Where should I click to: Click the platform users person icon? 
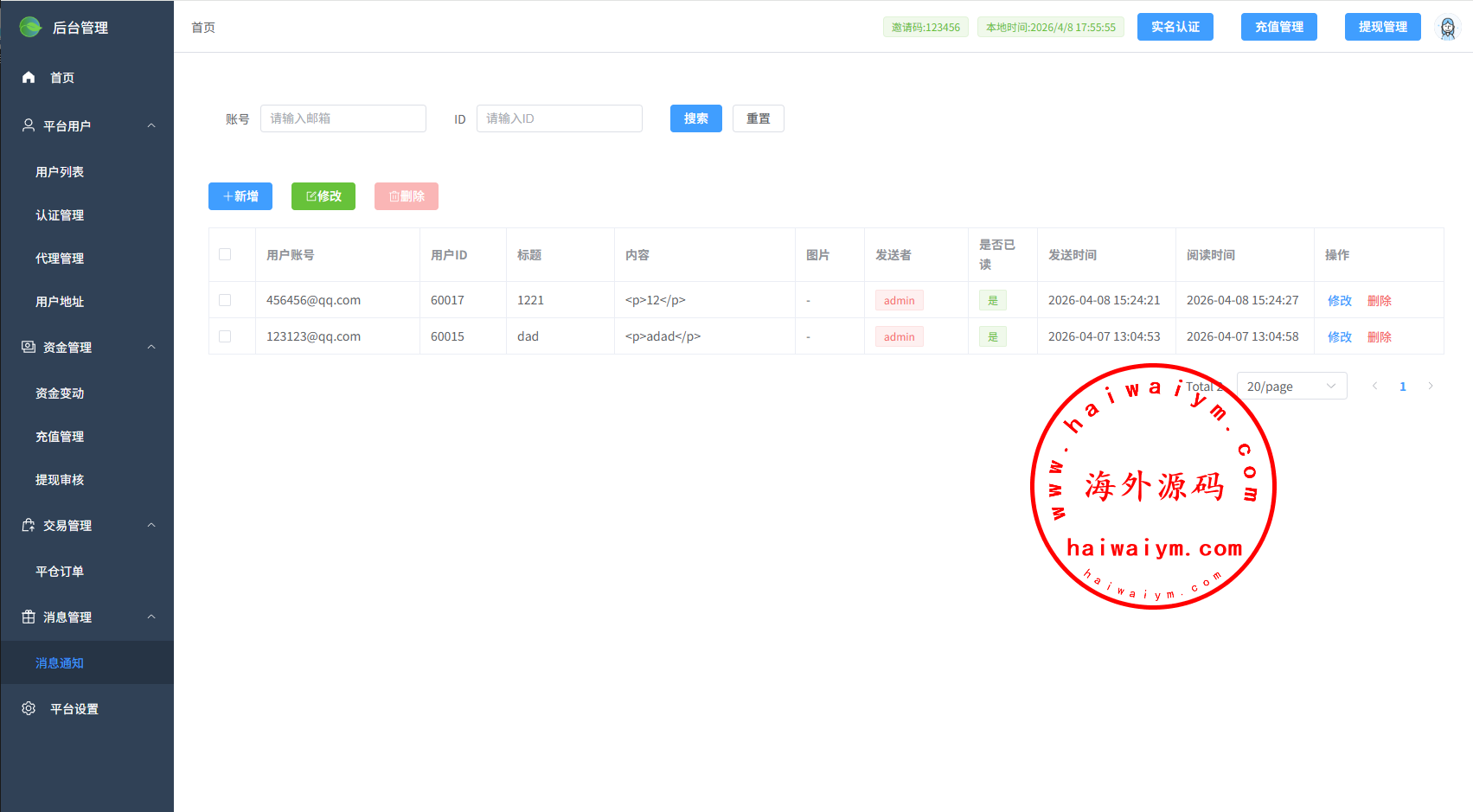(x=29, y=125)
